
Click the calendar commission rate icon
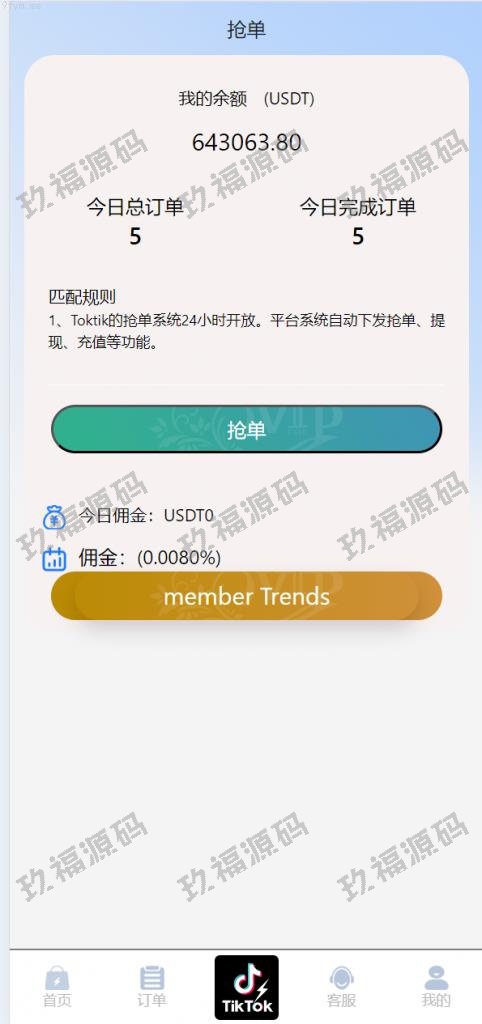click(54, 559)
